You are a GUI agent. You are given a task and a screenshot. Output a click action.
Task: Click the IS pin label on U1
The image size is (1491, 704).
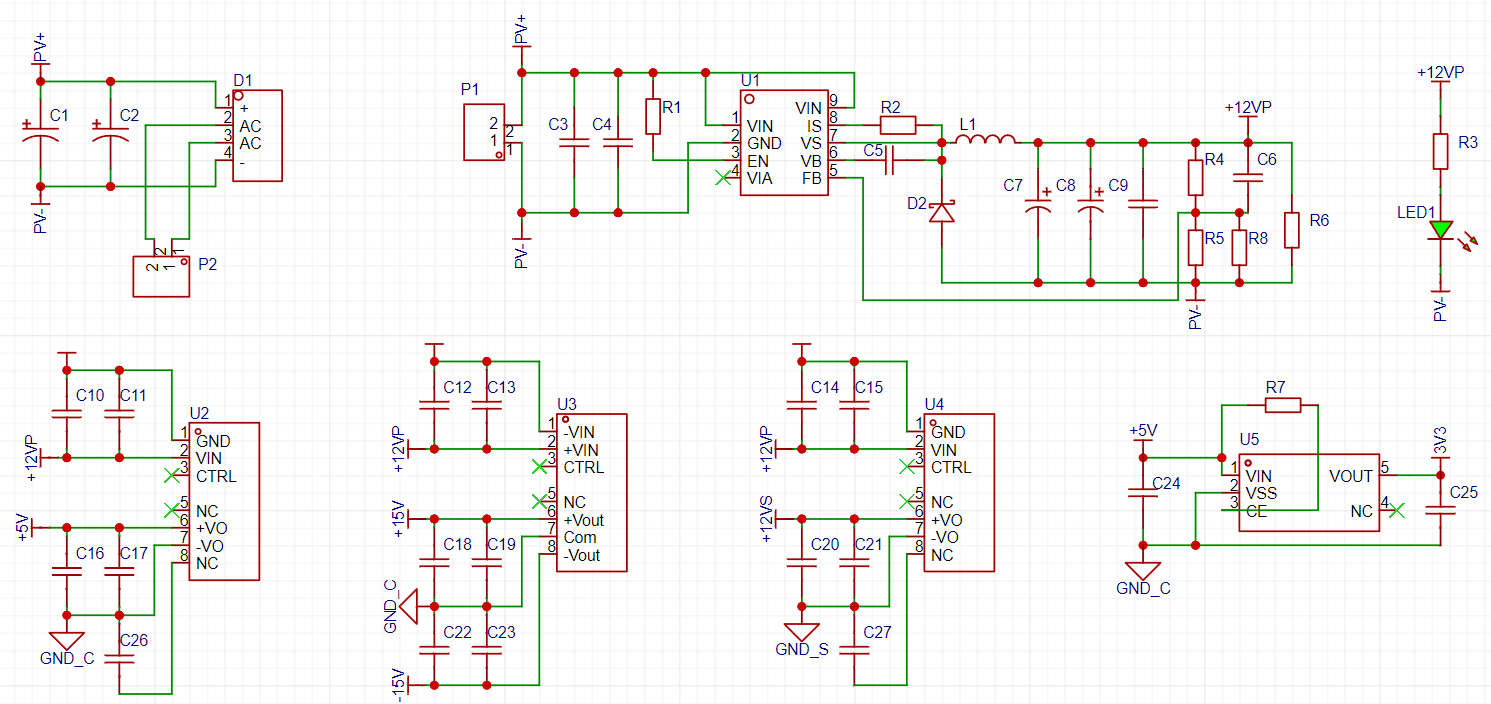click(815, 125)
